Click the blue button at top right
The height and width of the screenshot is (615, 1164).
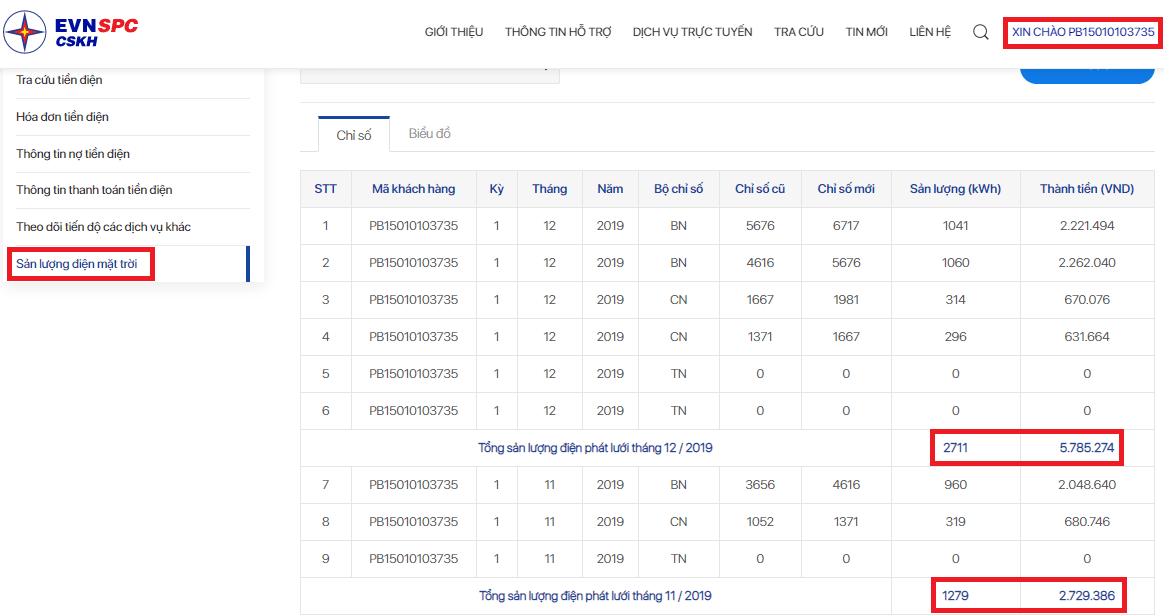1086,72
